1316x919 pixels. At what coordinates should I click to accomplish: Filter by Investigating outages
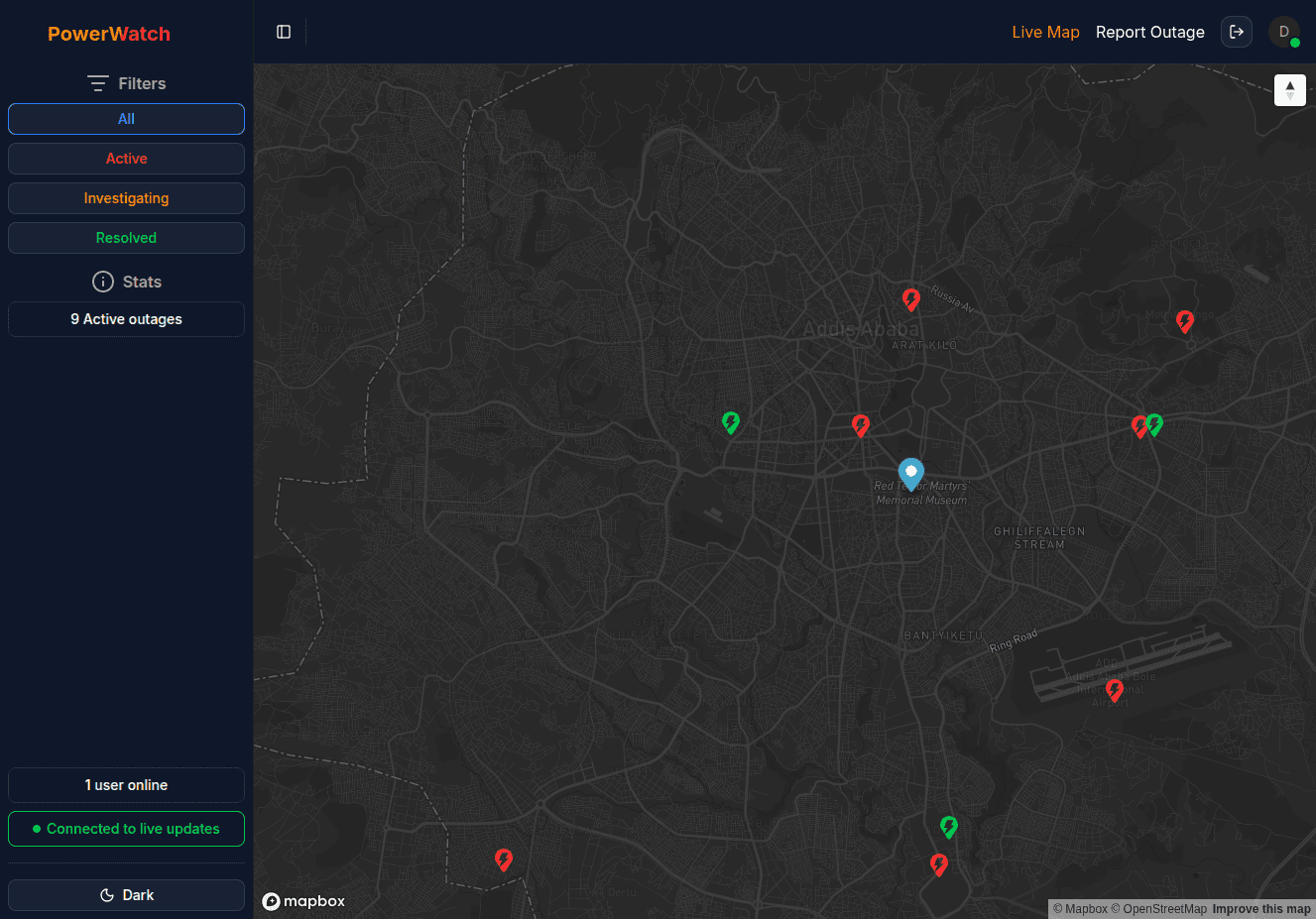click(x=126, y=198)
